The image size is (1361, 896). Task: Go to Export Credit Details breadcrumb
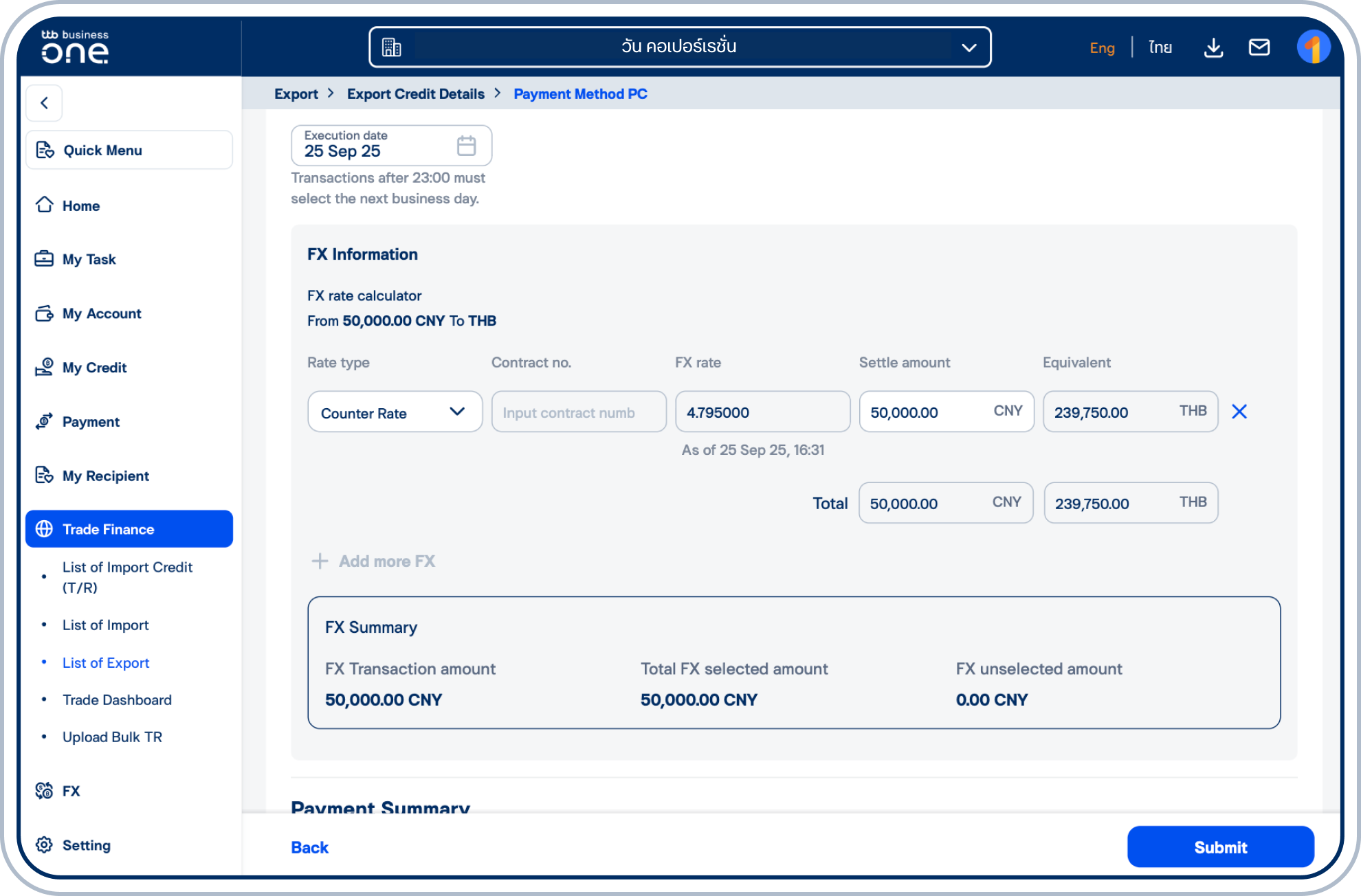pos(415,94)
